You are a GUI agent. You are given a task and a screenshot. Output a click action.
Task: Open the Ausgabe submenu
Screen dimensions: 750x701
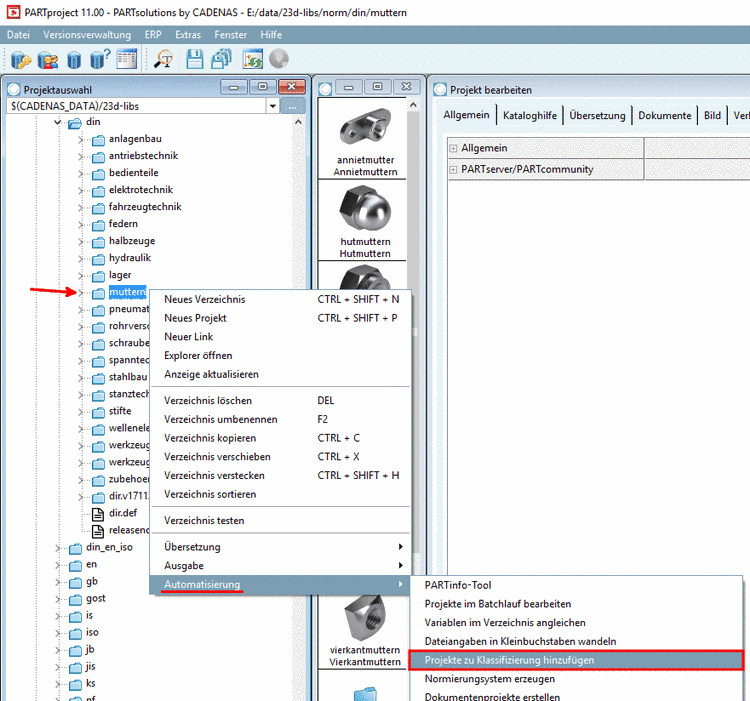(281, 565)
